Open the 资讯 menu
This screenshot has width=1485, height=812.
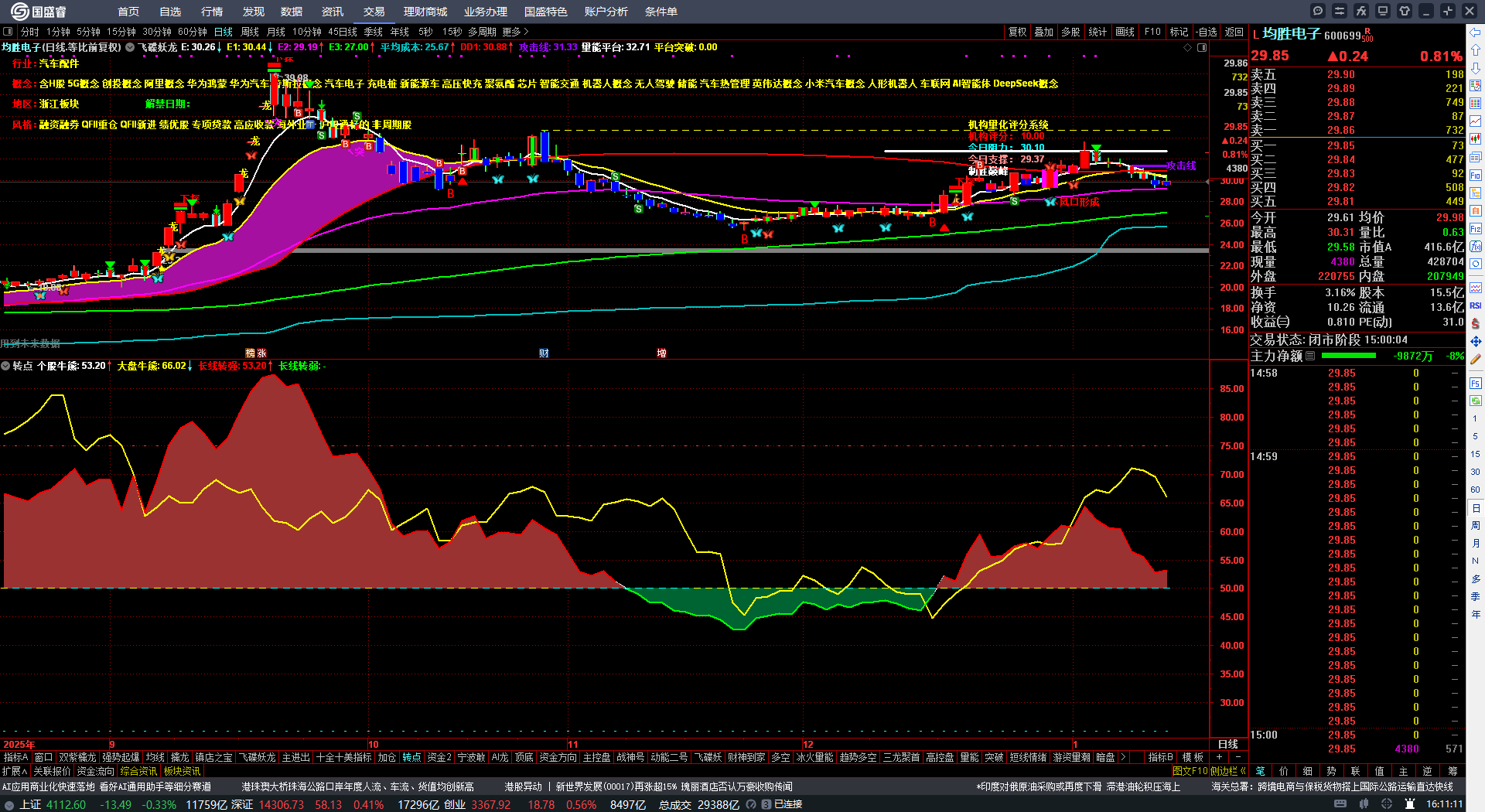pyautogui.click(x=333, y=12)
